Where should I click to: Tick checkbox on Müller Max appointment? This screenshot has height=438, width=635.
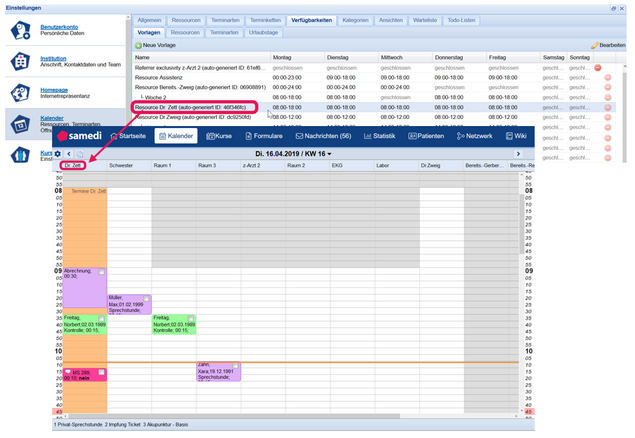[146, 298]
